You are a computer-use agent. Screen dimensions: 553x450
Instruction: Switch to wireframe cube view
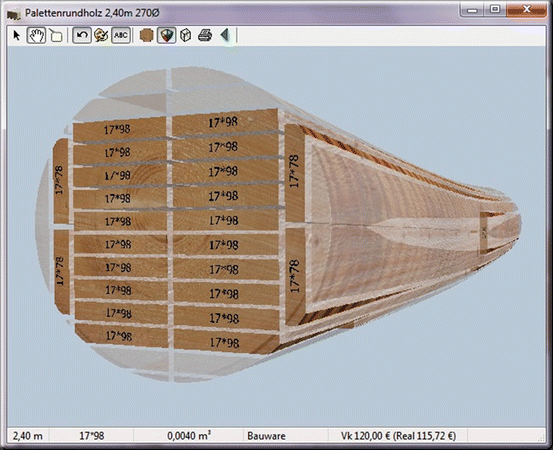point(186,35)
